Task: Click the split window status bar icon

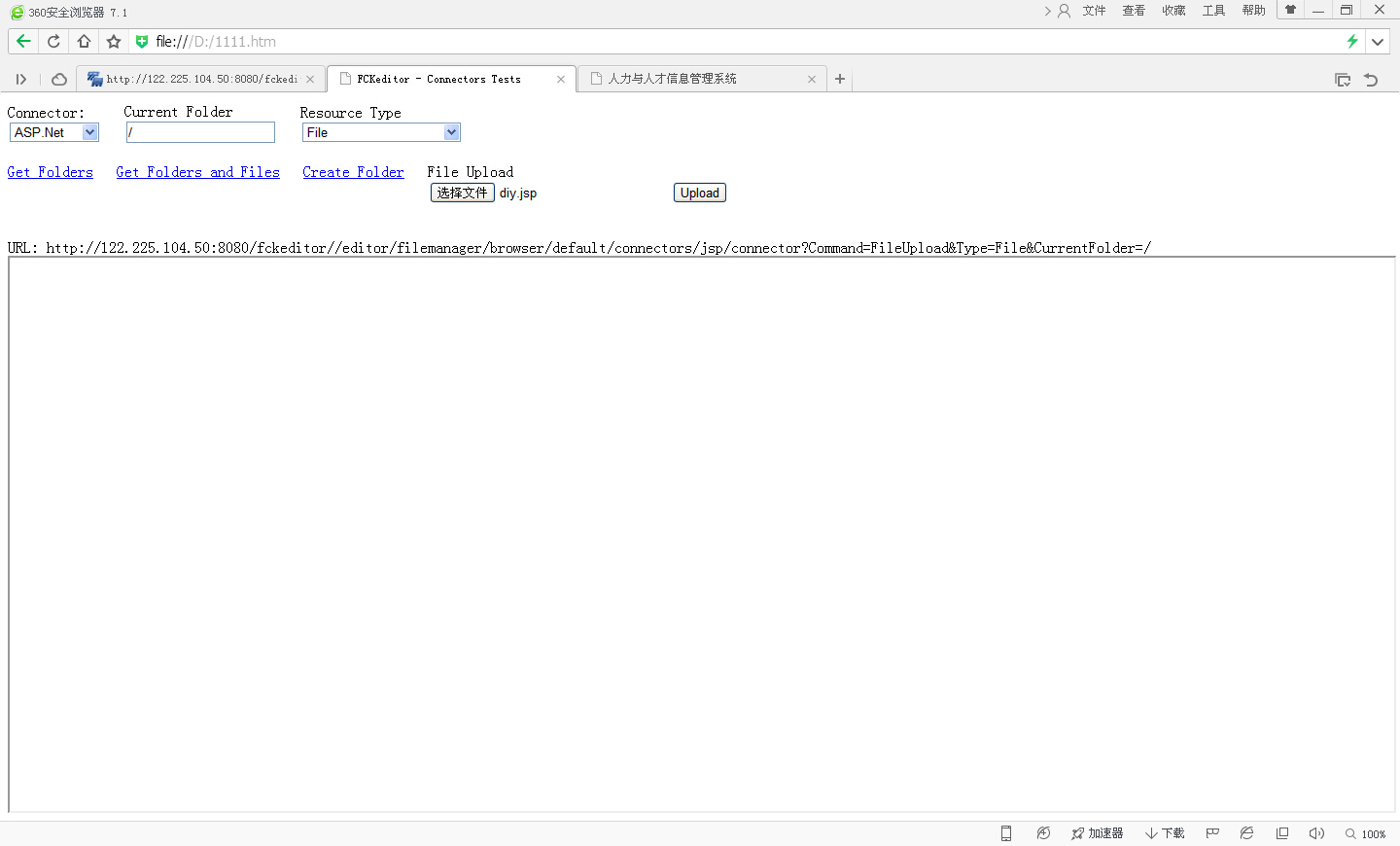Action: [x=1282, y=833]
